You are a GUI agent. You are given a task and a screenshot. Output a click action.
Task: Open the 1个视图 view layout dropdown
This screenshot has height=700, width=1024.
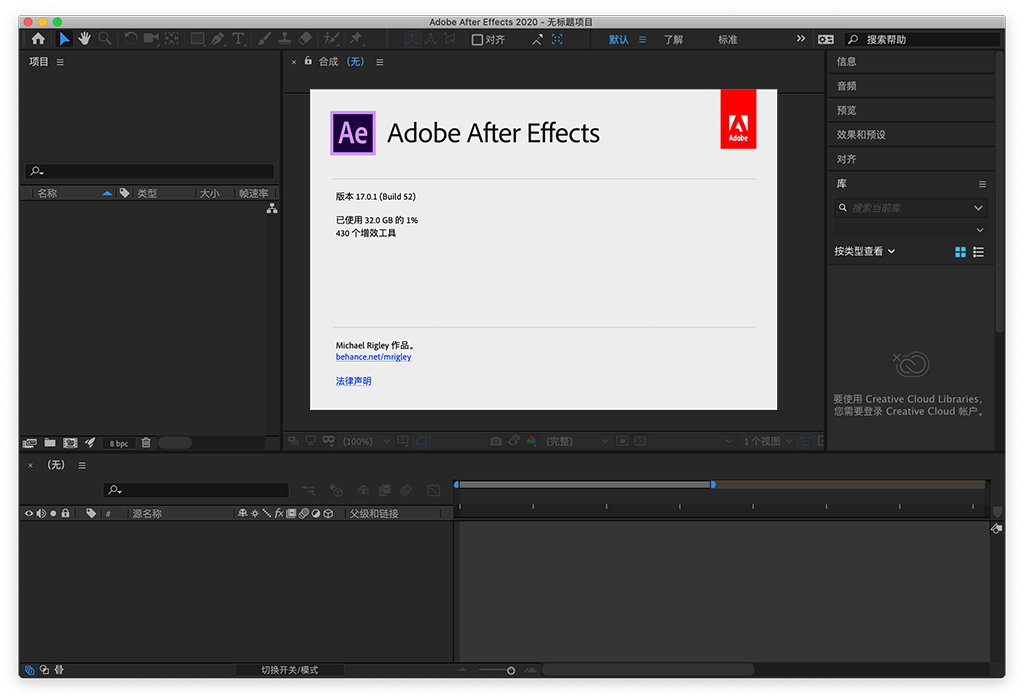tap(769, 441)
